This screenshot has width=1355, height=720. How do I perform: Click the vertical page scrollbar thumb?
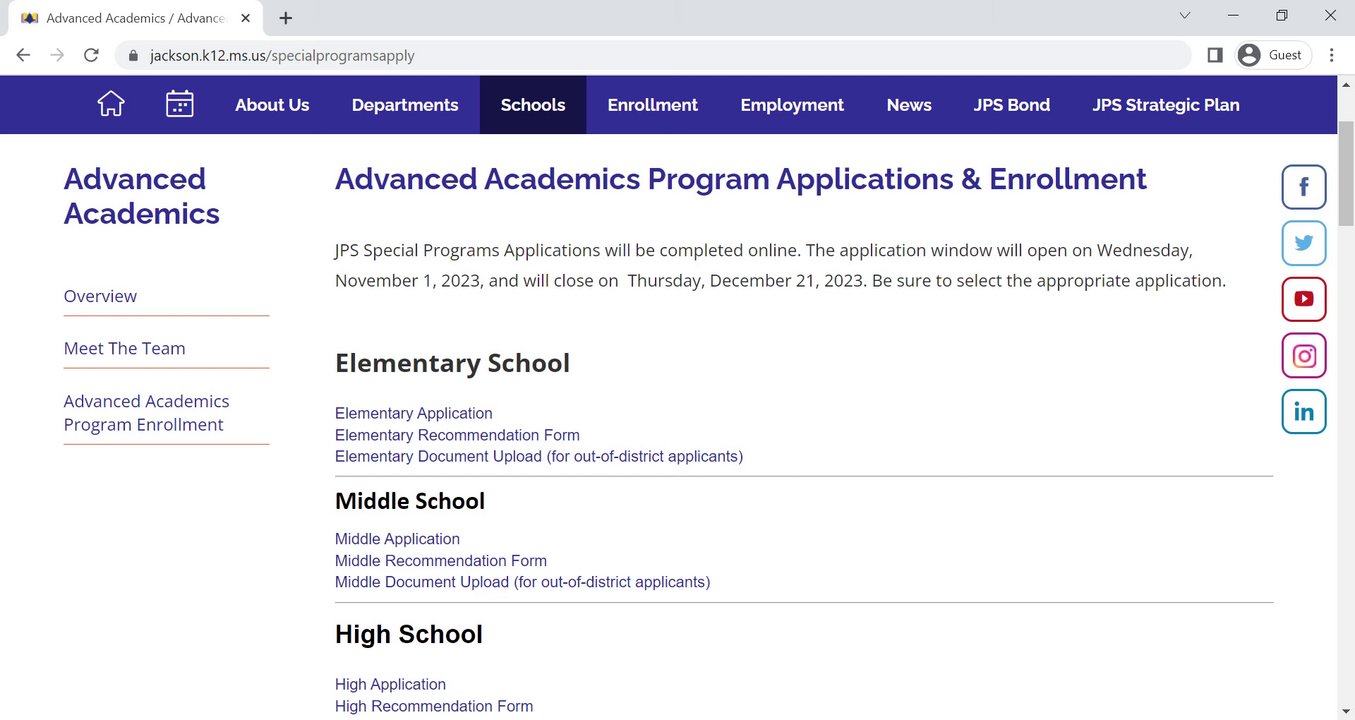coord(1346,176)
